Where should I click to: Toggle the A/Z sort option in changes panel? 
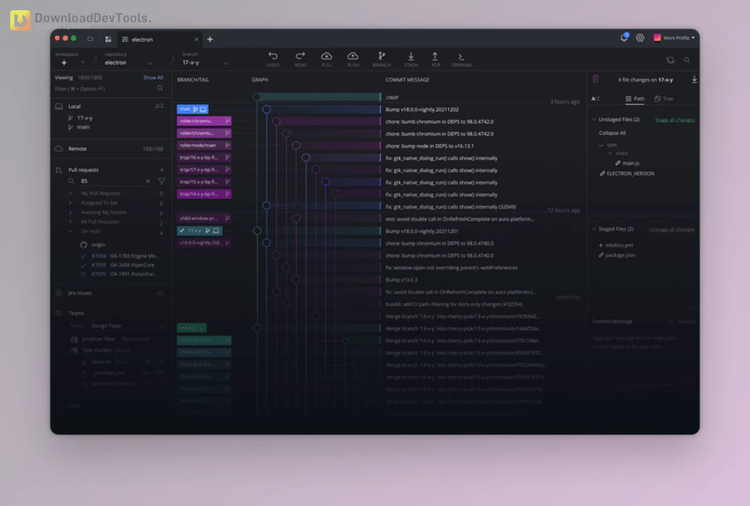point(596,99)
